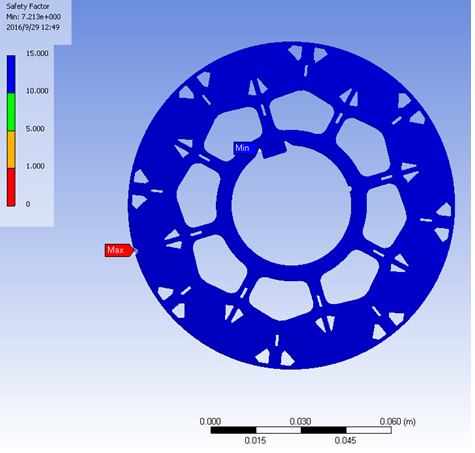Select the green legend color band
Viewport: 475px width, 453px height.
[11, 112]
